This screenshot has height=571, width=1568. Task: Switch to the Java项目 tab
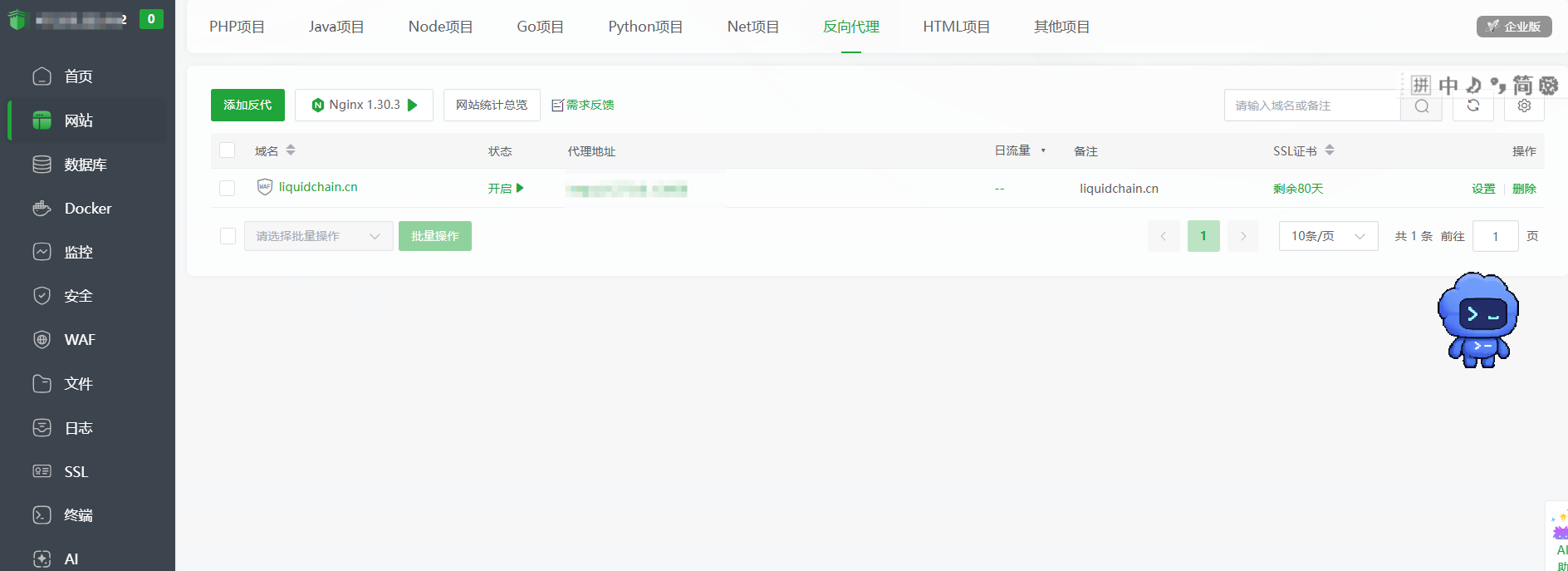tap(336, 27)
